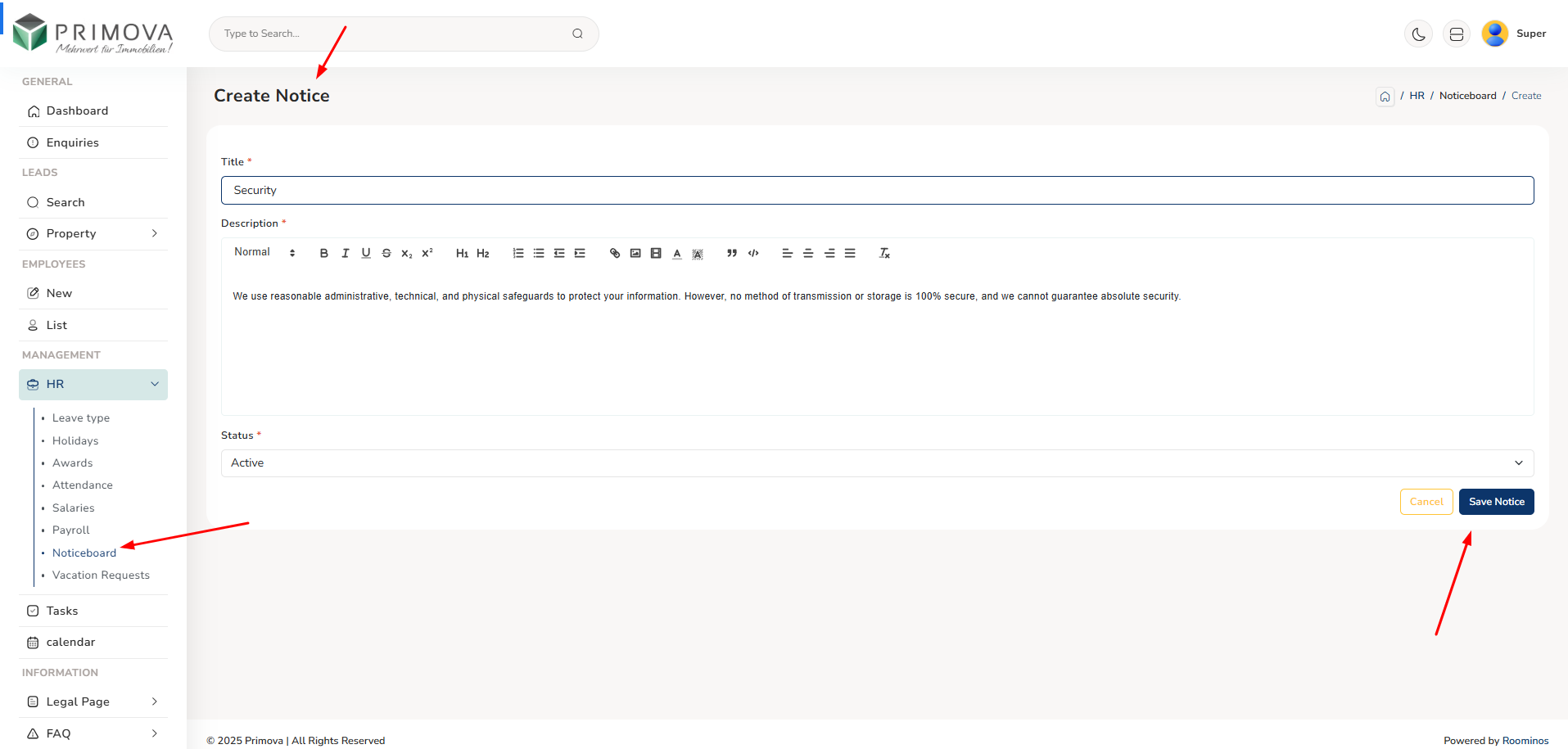Insert a link in the description
Viewport: 1568px width, 749px height.
point(615,254)
